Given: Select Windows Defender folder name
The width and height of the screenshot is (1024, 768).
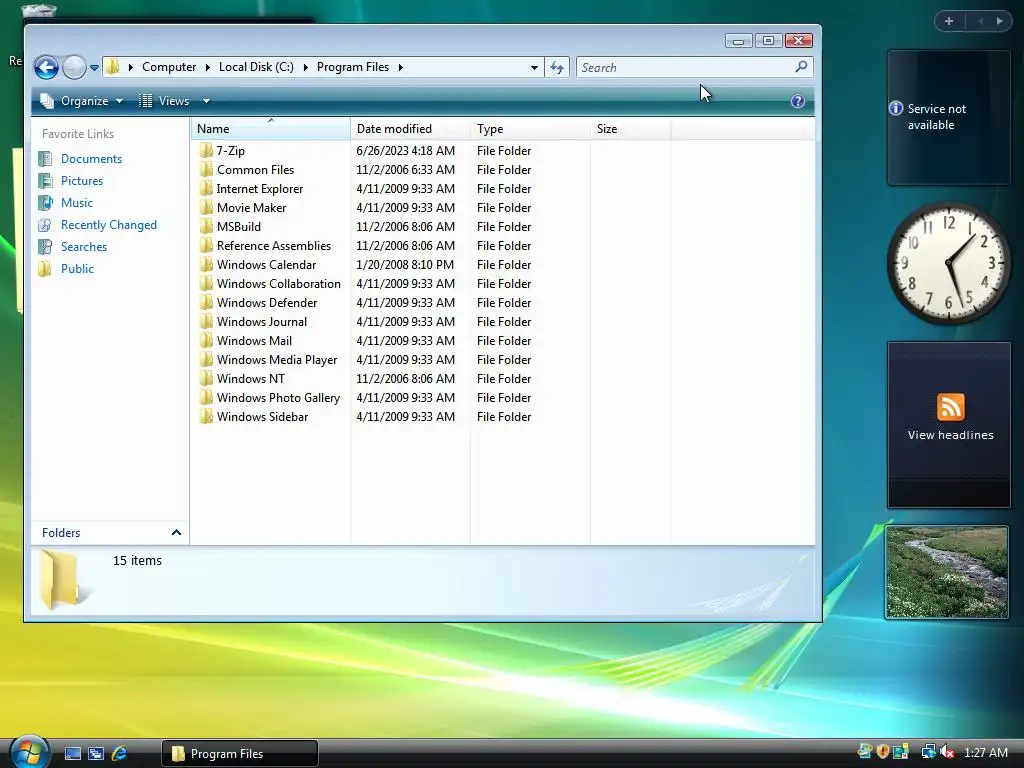Looking at the screenshot, I should pos(266,302).
